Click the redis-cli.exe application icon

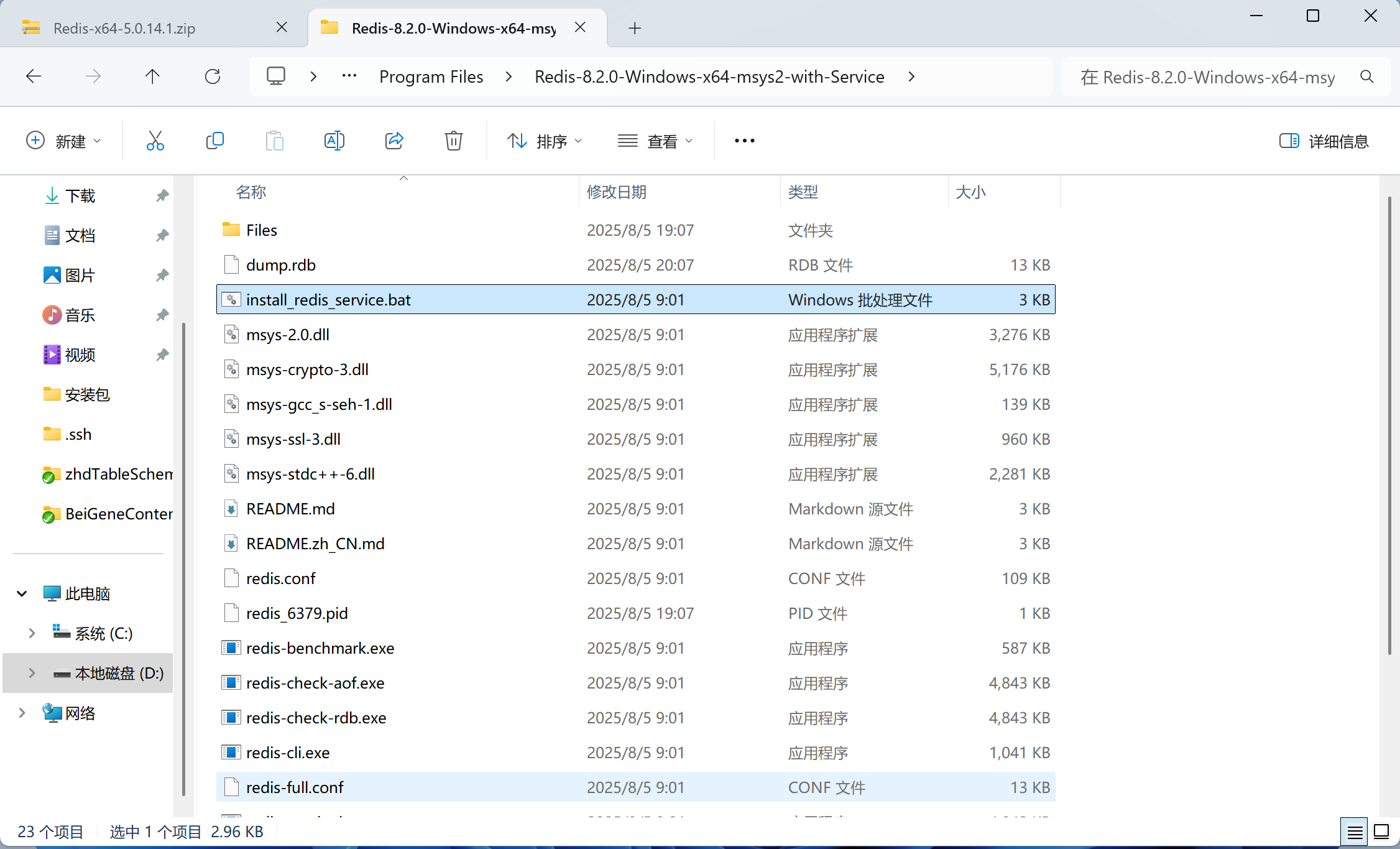(231, 753)
